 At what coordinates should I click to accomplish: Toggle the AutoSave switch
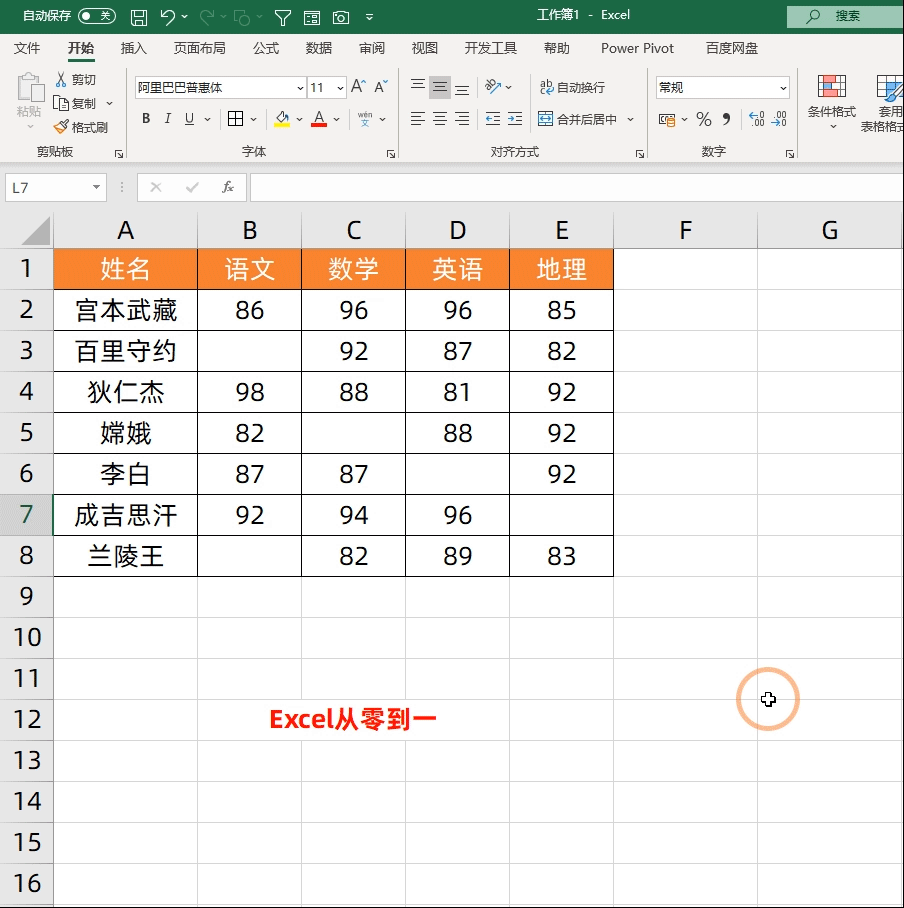click(x=97, y=16)
